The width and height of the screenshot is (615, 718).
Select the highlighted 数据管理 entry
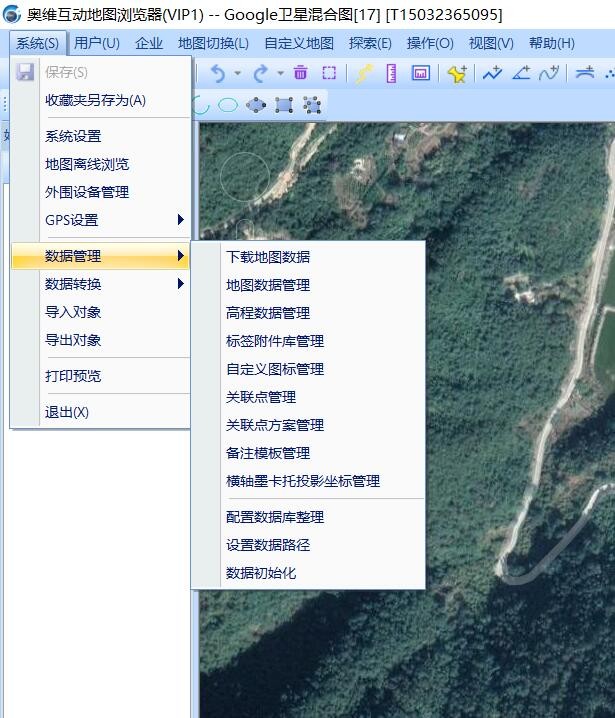101,256
